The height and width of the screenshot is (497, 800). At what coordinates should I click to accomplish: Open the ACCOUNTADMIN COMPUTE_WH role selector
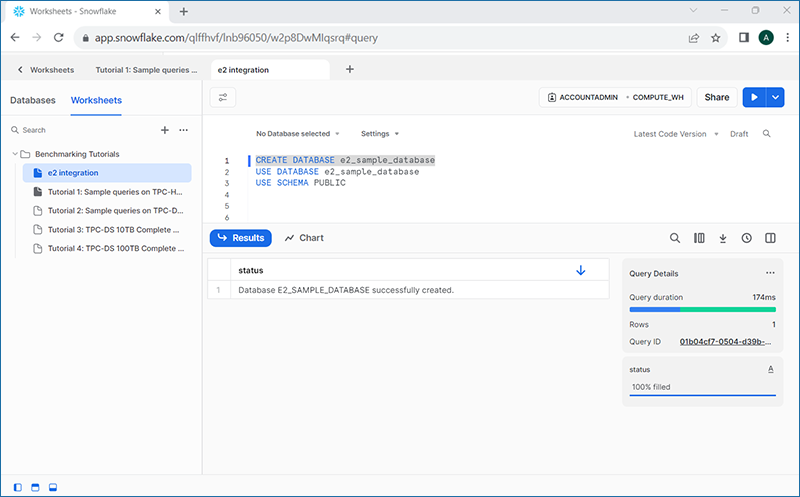click(615, 97)
